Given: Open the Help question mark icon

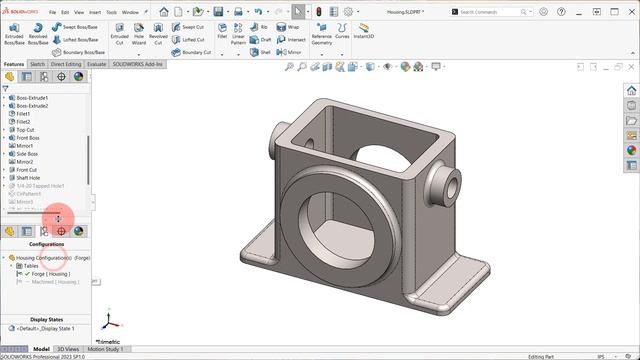Looking at the screenshot, I should pyautogui.click(x=562, y=12).
